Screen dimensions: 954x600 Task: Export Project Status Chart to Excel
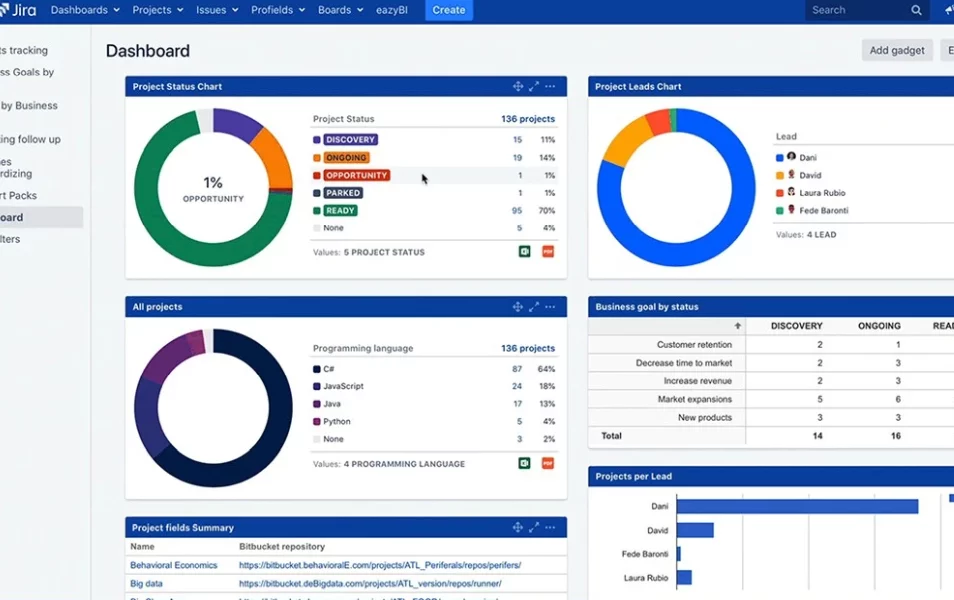(x=524, y=252)
